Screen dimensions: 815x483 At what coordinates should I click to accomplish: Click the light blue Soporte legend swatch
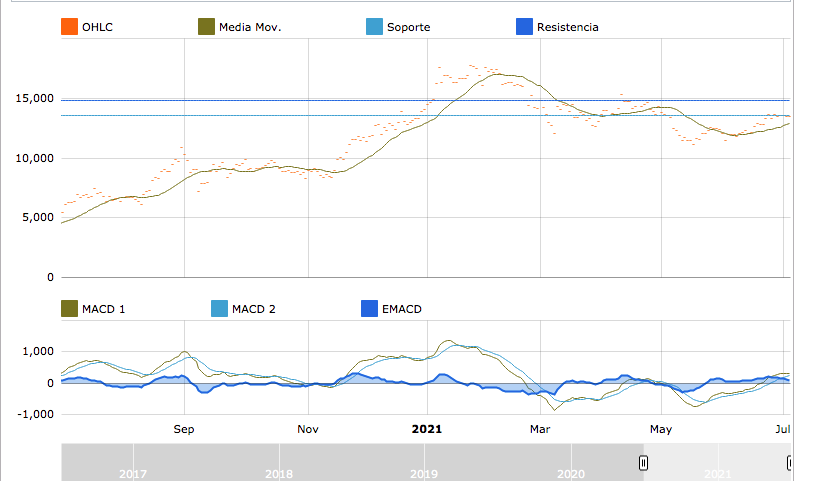click(374, 27)
